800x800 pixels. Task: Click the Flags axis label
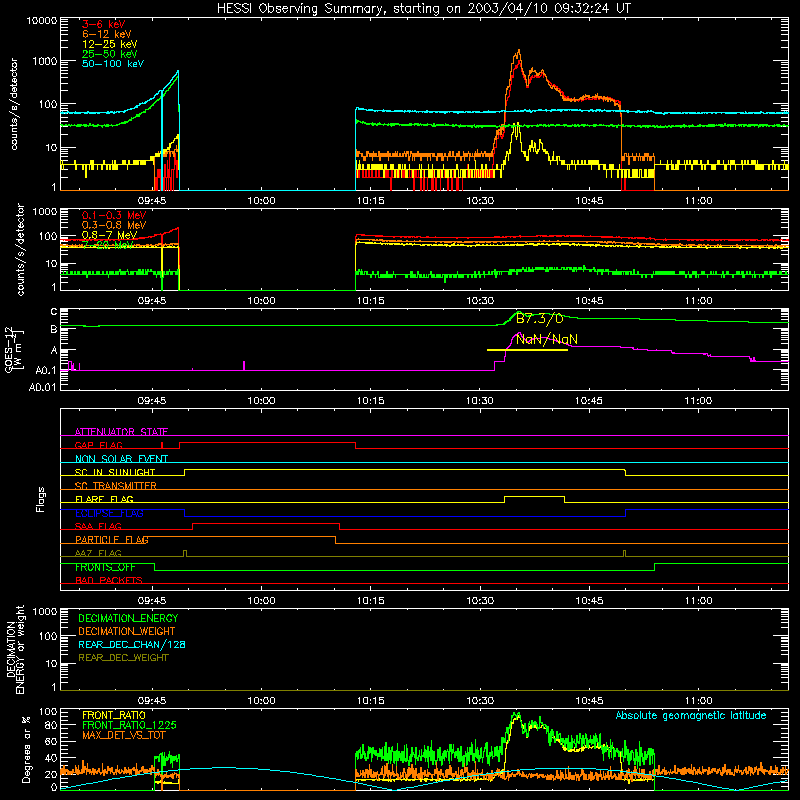coord(40,500)
